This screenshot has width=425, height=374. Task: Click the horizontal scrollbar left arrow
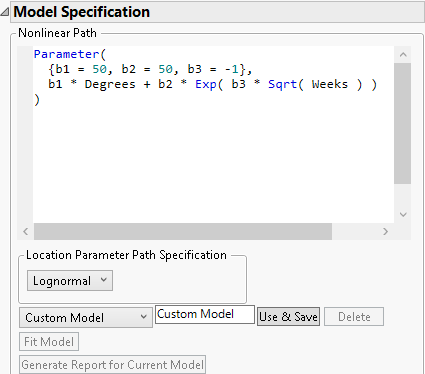[26, 231]
